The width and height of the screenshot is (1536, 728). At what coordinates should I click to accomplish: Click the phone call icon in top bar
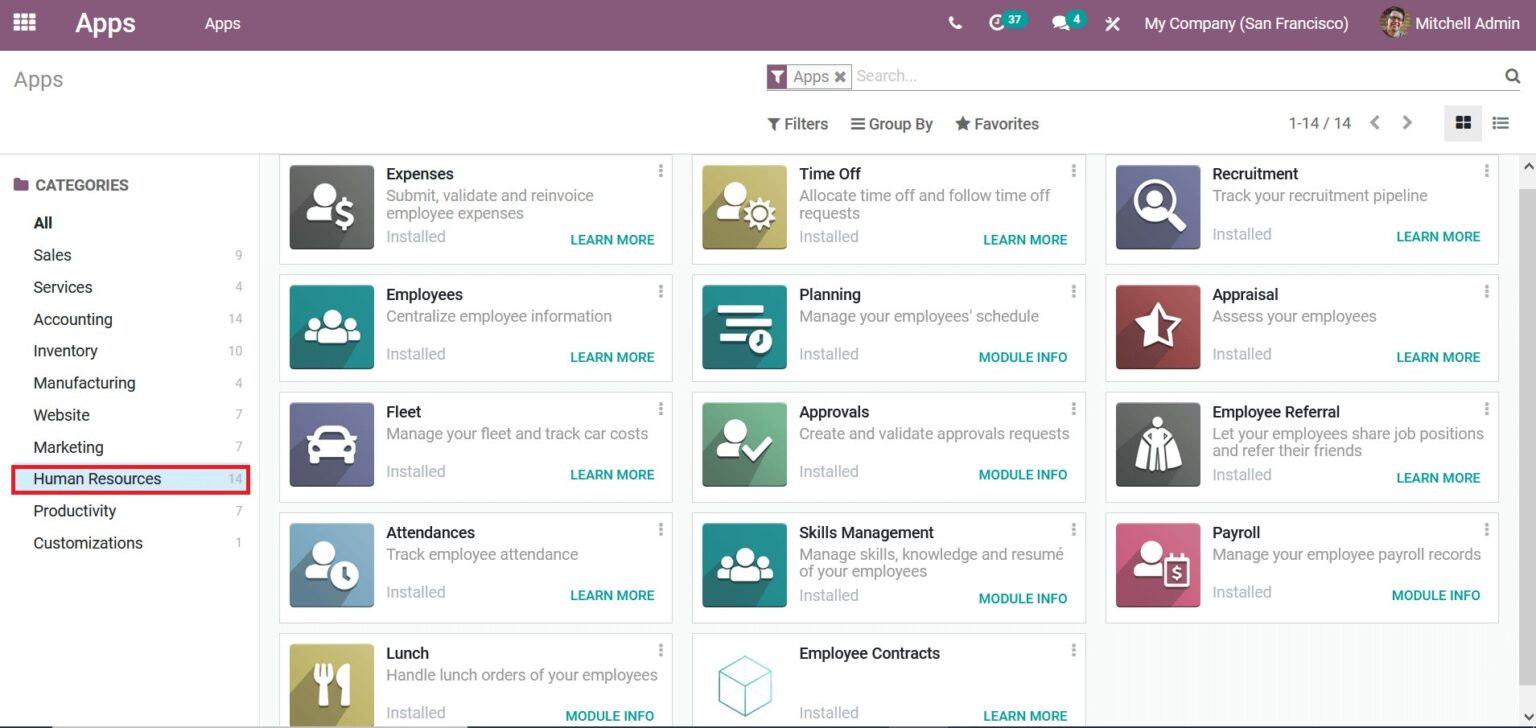point(955,23)
